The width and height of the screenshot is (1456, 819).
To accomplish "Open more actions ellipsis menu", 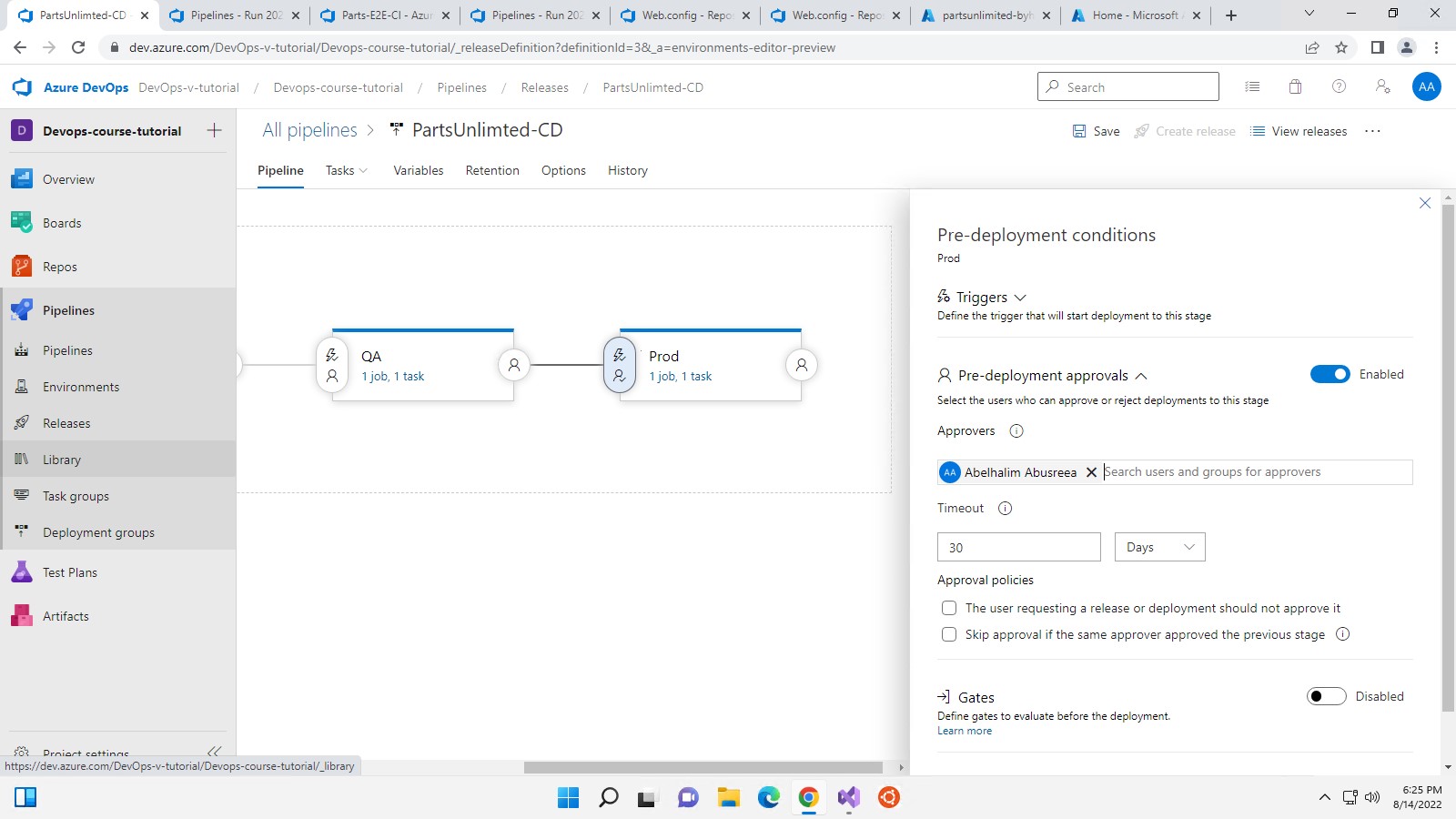I will (x=1372, y=131).
